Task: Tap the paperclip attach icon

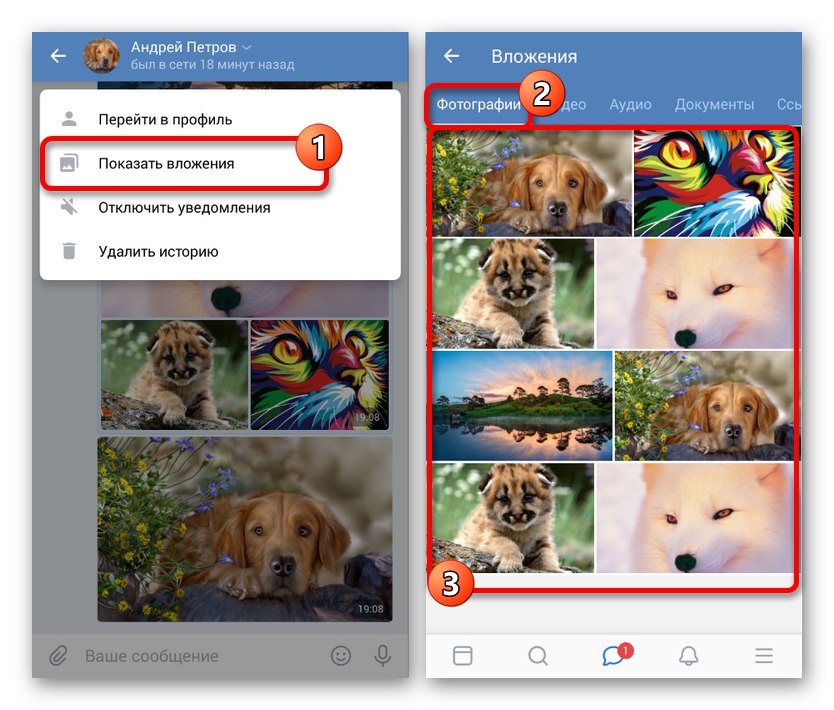Action: (58, 656)
